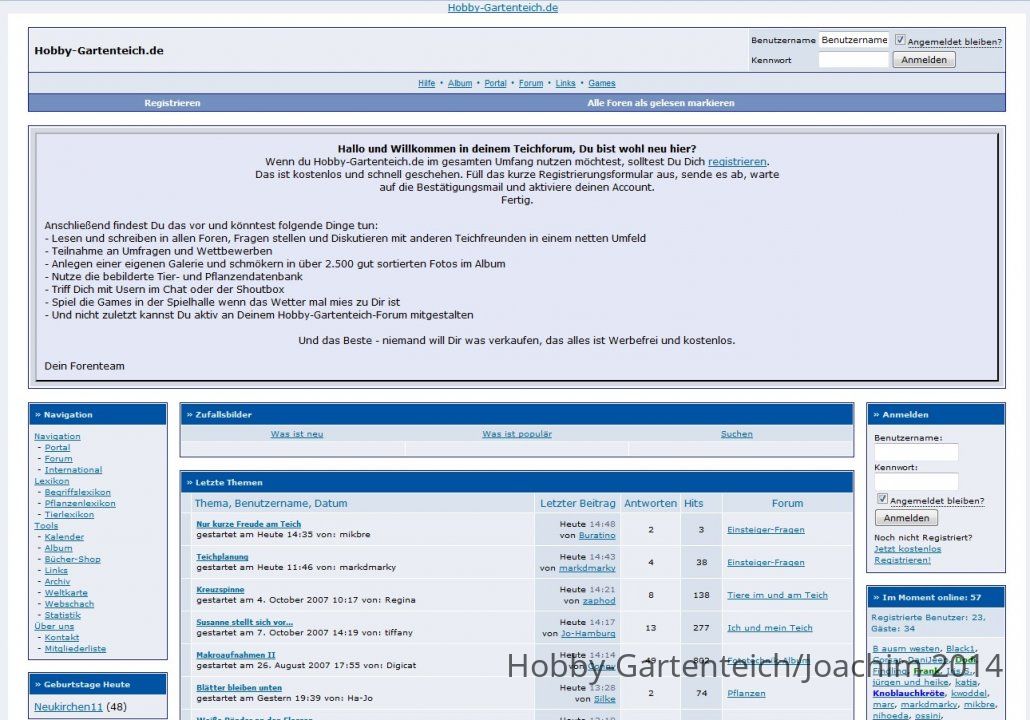Open online user kwoddel profile
This screenshot has width=1030, height=720.
[968, 693]
